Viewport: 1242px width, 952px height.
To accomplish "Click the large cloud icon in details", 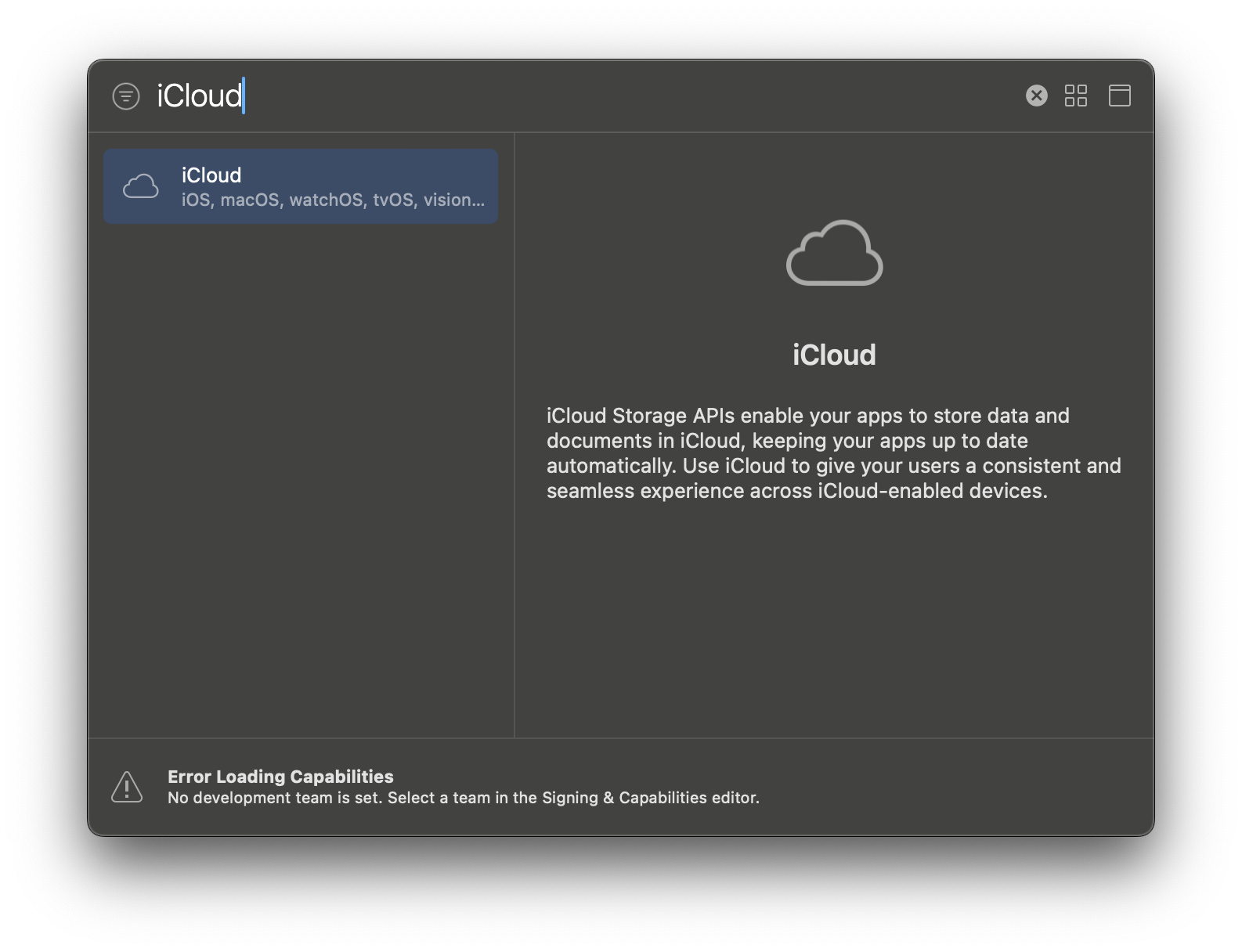I will point(834,253).
